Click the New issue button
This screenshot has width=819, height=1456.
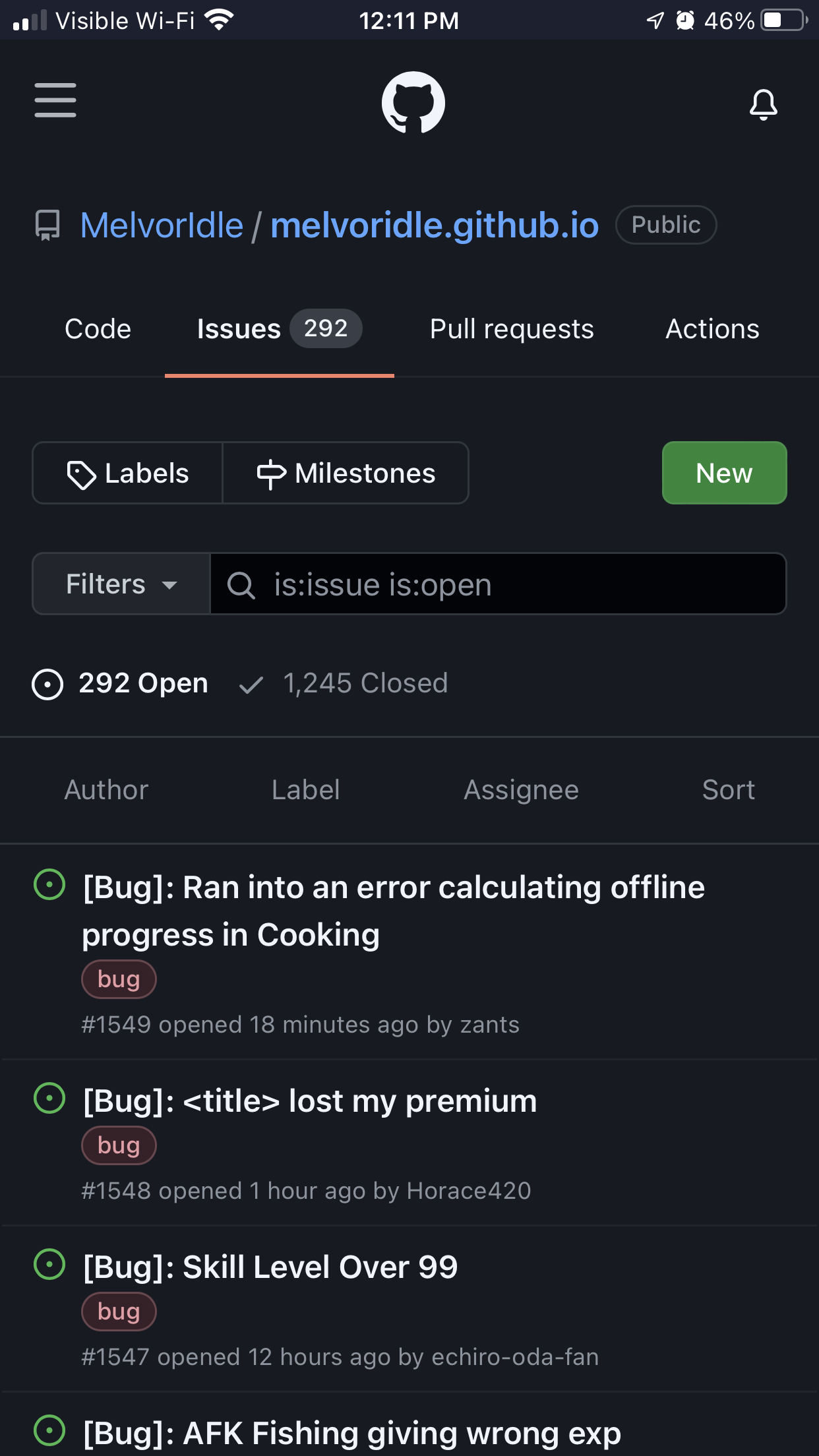tap(723, 473)
